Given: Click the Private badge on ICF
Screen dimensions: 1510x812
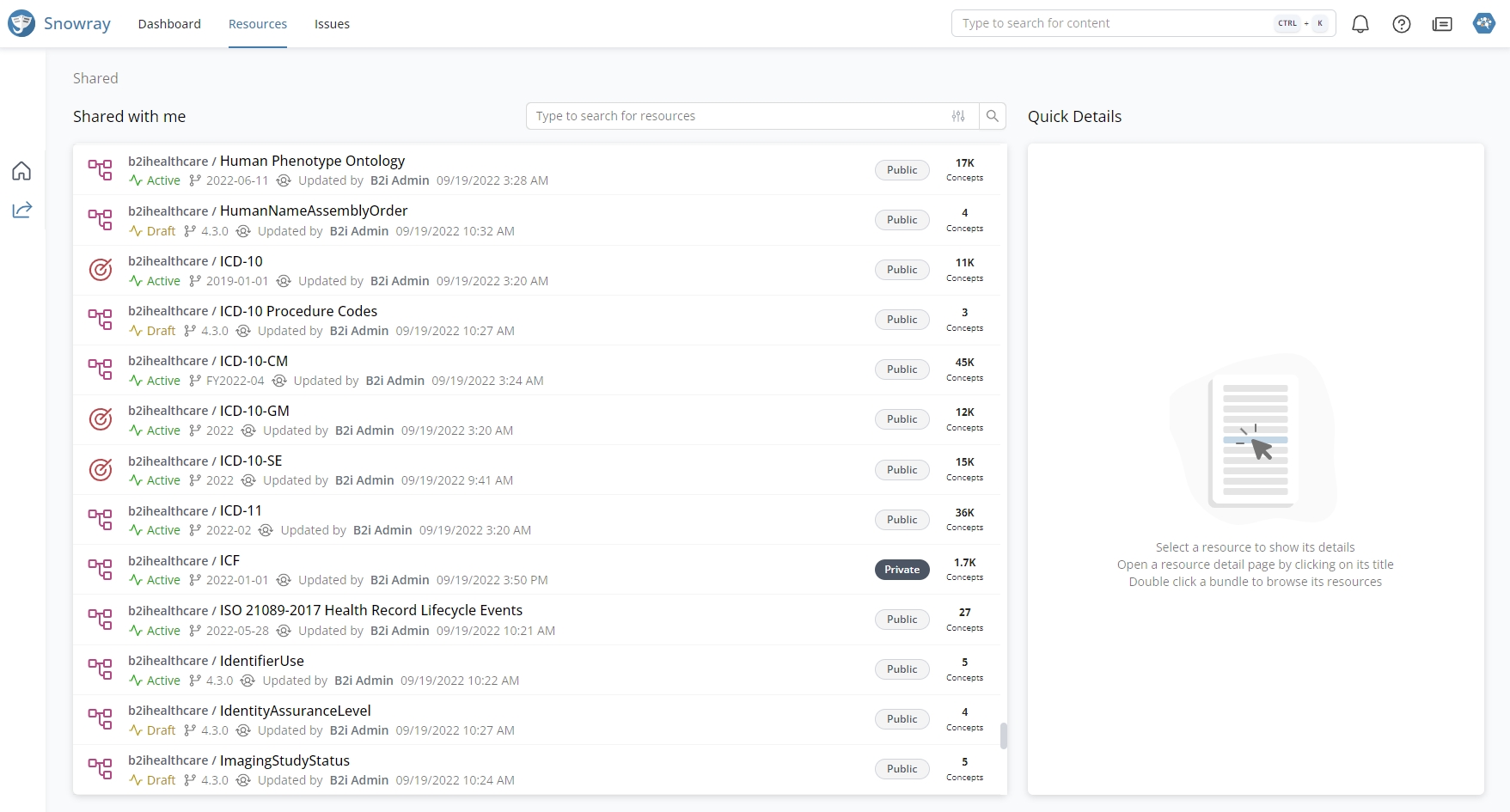Looking at the screenshot, I should [x=902, y=570].
